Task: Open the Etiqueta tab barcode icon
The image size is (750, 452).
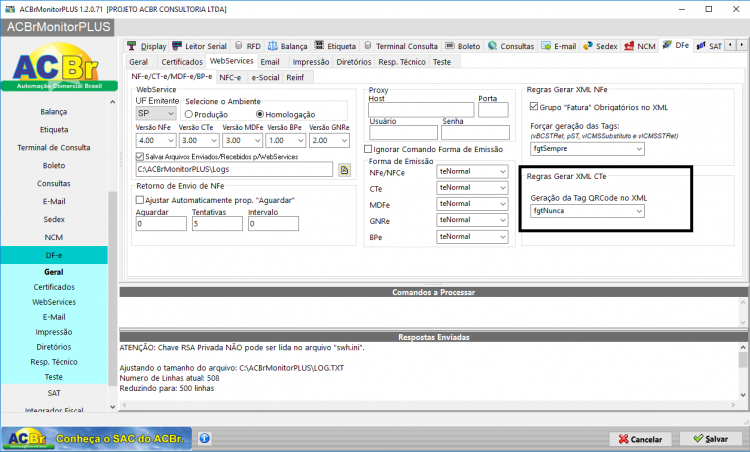Action: point(319,45)
